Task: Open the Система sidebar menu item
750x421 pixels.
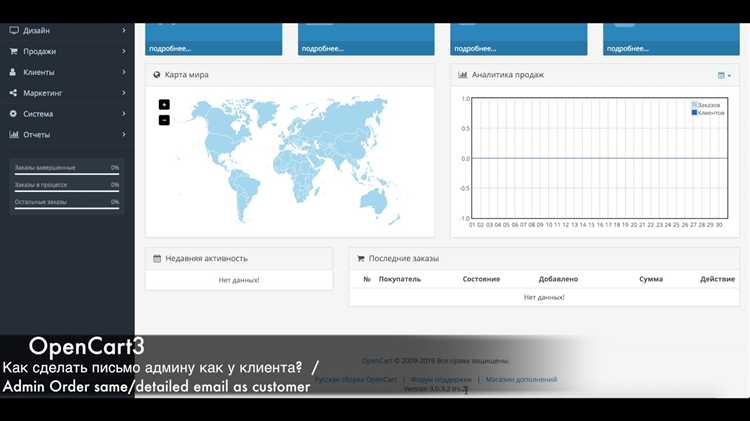Action: point(67,114)
